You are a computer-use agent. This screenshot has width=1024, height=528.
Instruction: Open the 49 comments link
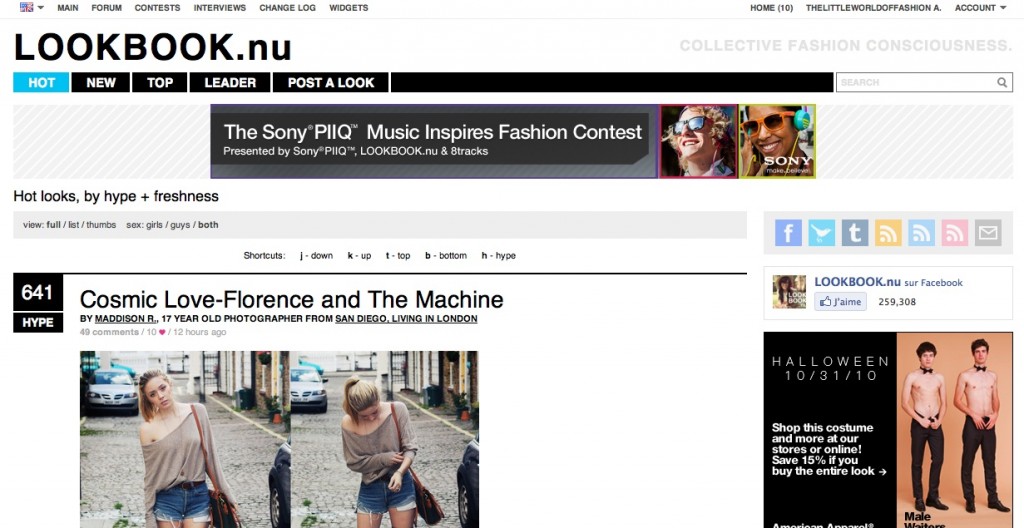click(109, 332)
